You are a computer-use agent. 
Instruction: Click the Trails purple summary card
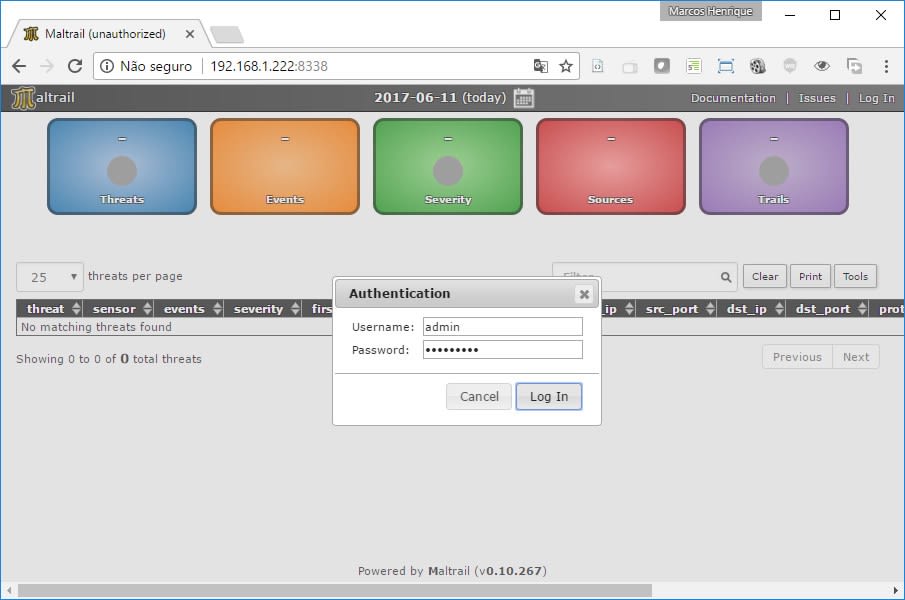point(774,167)
